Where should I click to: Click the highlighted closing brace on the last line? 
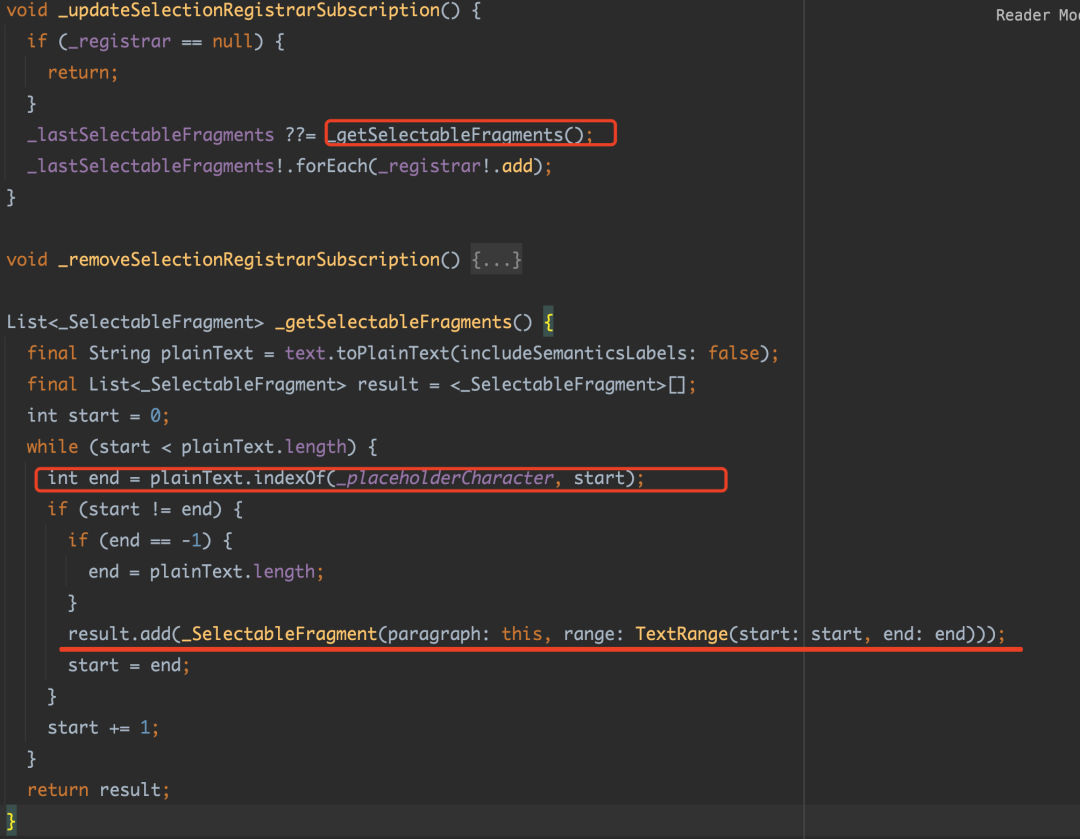(10, 821)
